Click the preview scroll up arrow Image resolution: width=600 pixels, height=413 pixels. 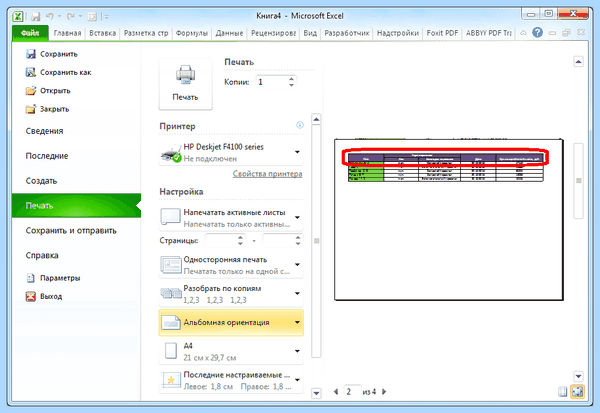pos(578,62)
